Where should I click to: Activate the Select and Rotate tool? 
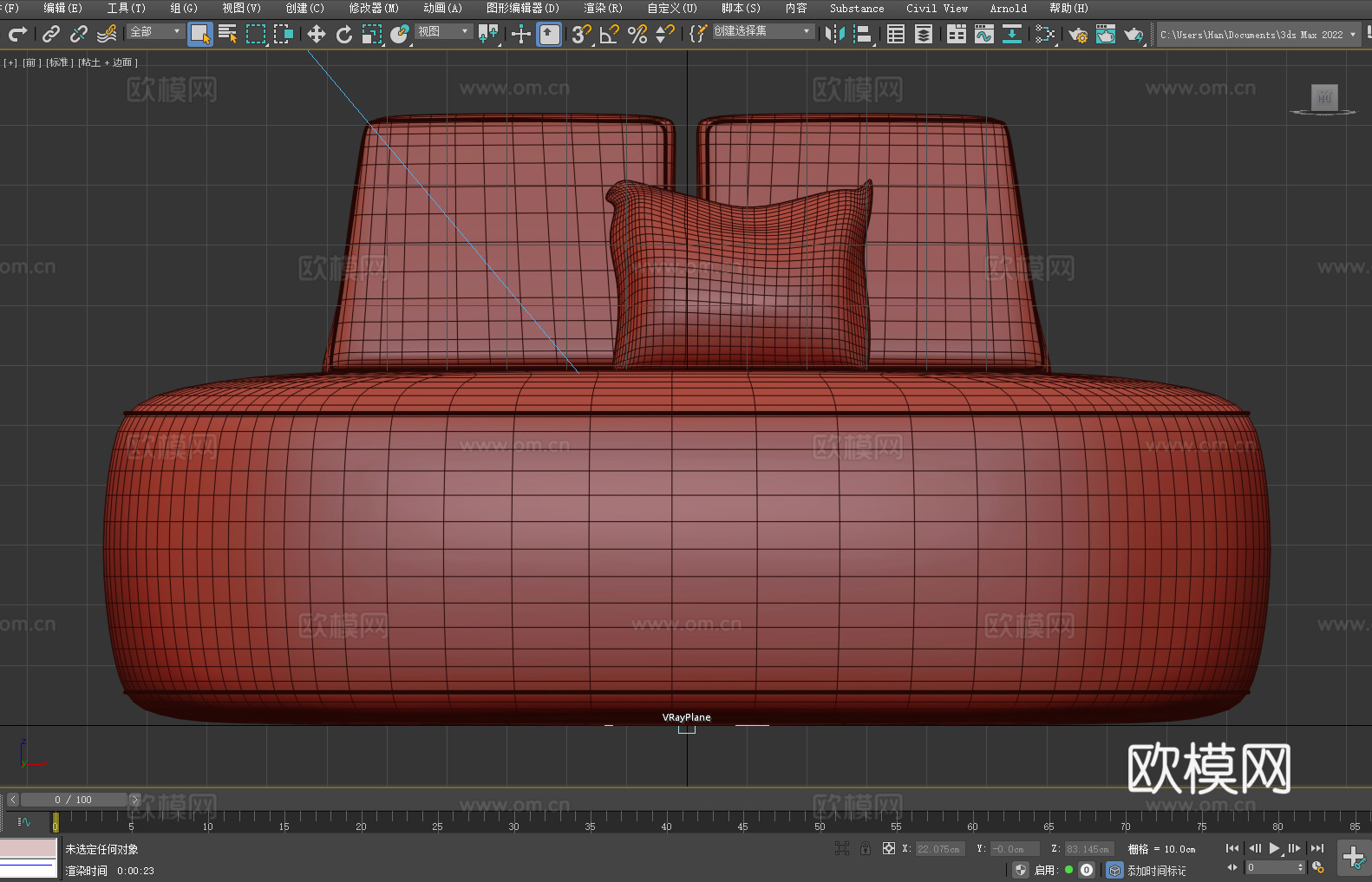pyautogui.click(x=344, y=34)
